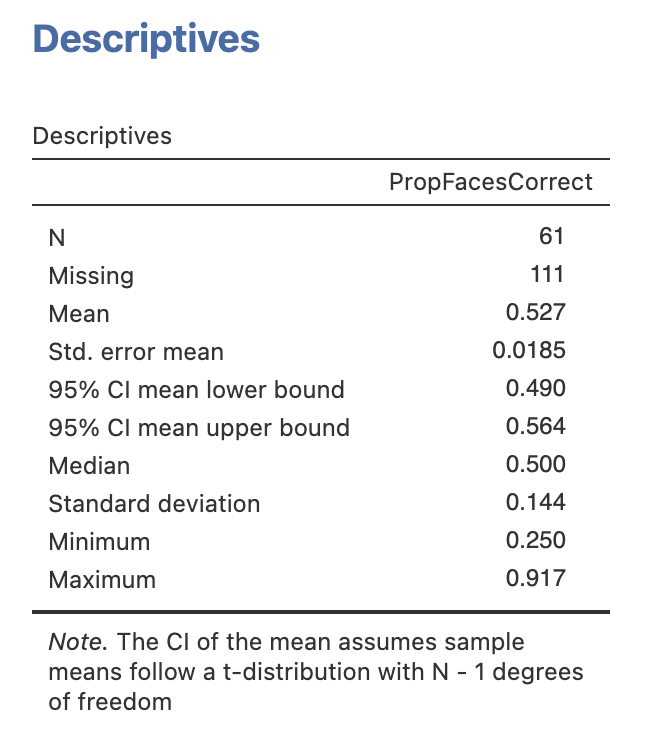Click the blue Descriptives heading
This screenshot has height=752, width=646.
(146, 39)
